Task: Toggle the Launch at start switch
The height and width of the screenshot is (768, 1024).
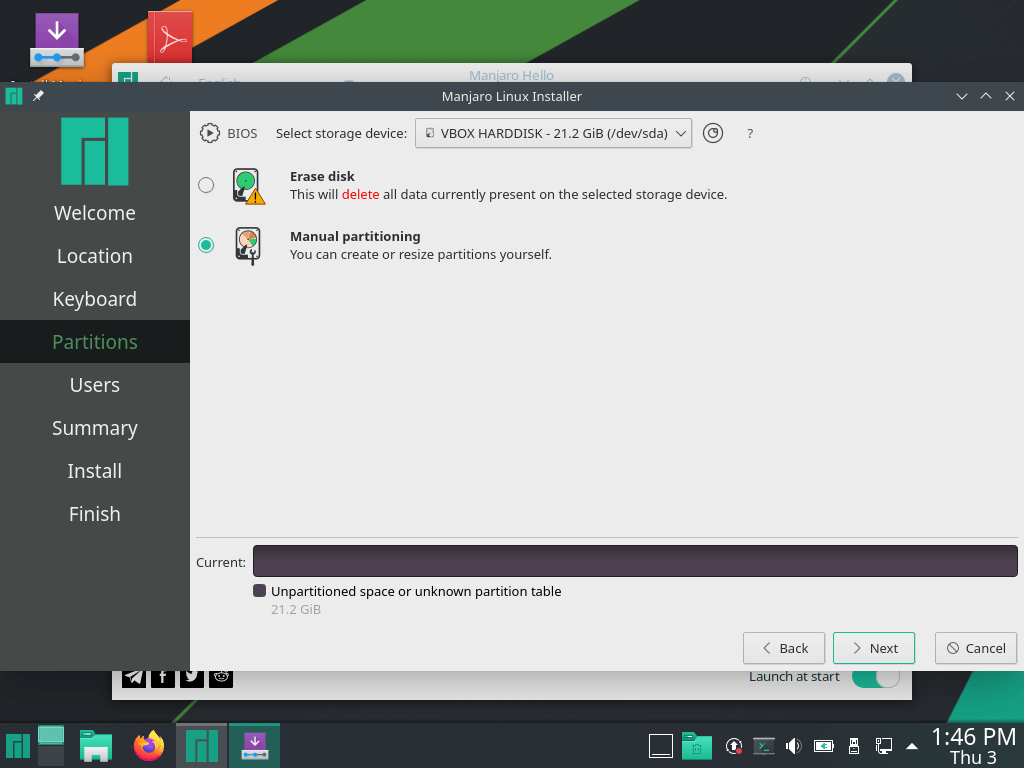Action: (x=875, y=677)
